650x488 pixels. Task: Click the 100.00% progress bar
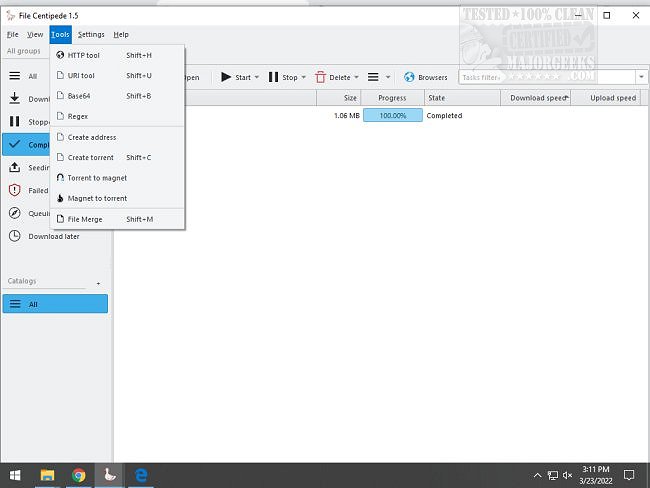392,115
